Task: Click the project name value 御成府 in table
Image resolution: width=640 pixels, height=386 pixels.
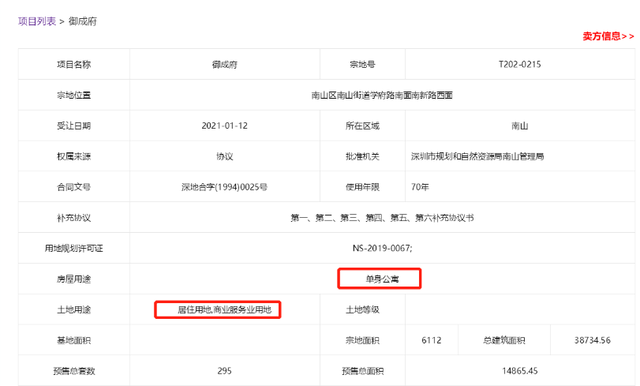Action: (224, 64)
